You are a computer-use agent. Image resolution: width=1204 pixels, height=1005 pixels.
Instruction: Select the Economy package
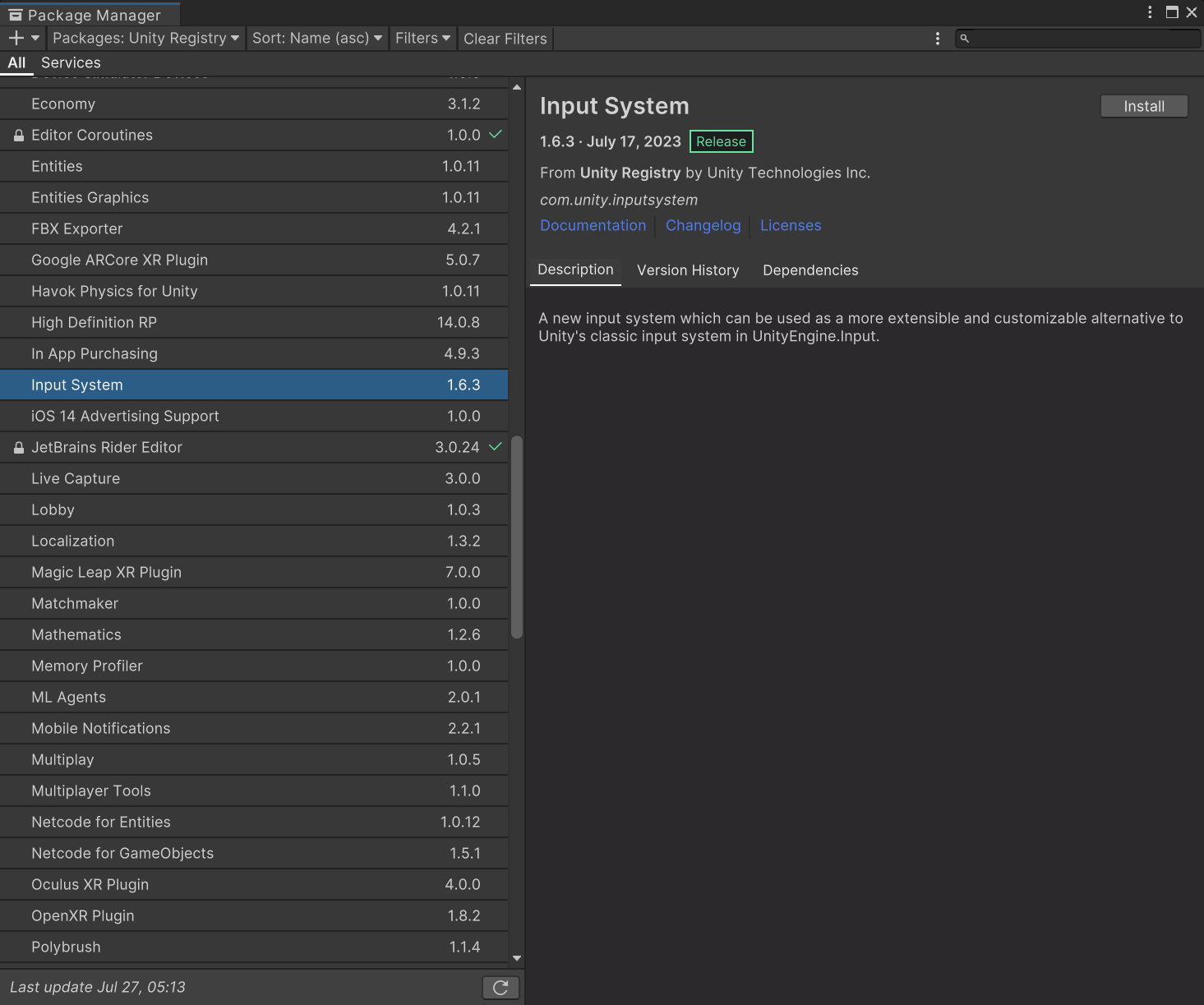click(x=254, y=104)
